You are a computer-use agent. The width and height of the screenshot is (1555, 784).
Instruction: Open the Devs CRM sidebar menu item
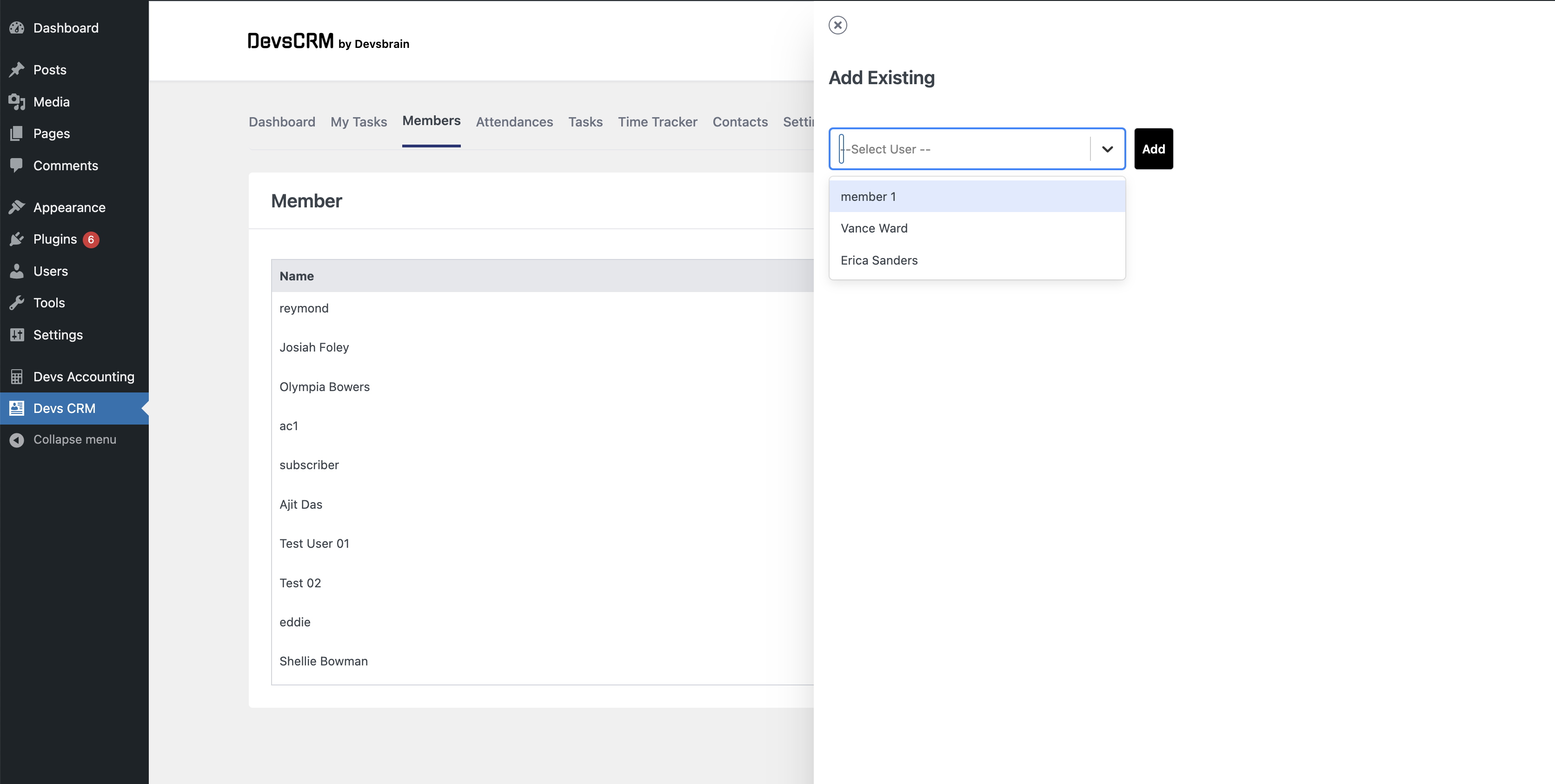[65, 409]
